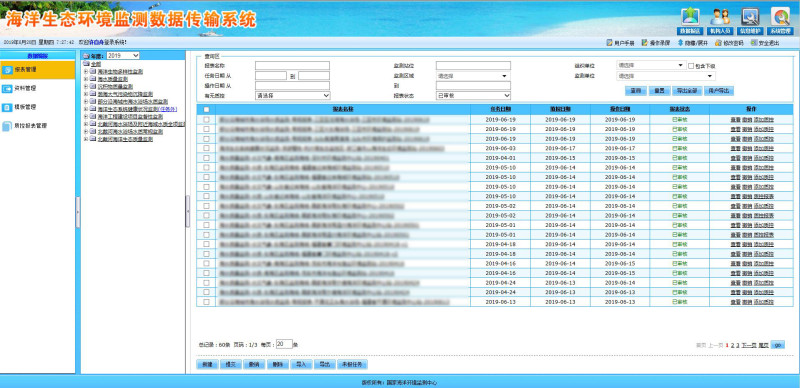Viewport: 800px width, 388px height.
Task: Click the records-per-page field showing 20
Action: click(284, 344)
